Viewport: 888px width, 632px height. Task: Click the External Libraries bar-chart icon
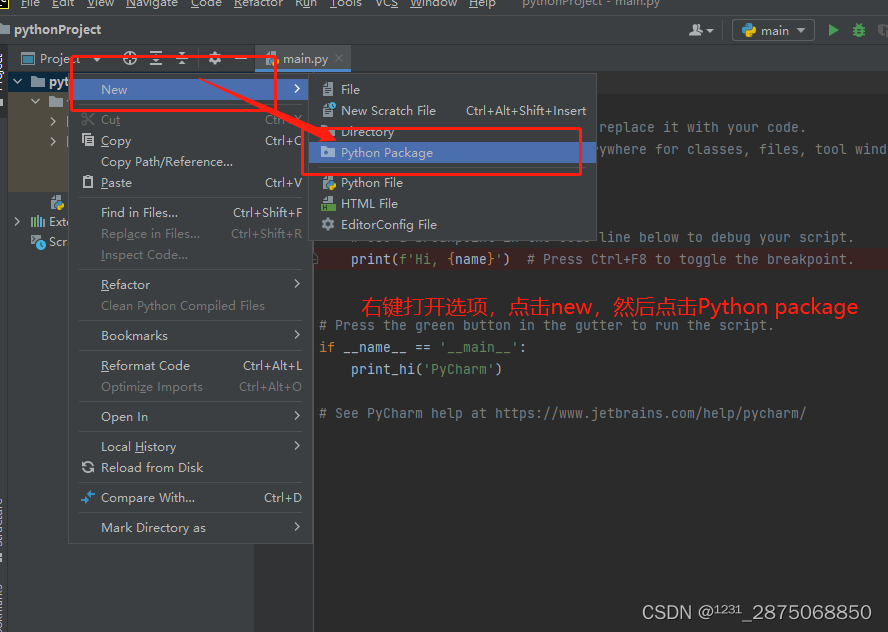[x=38, y=221]
